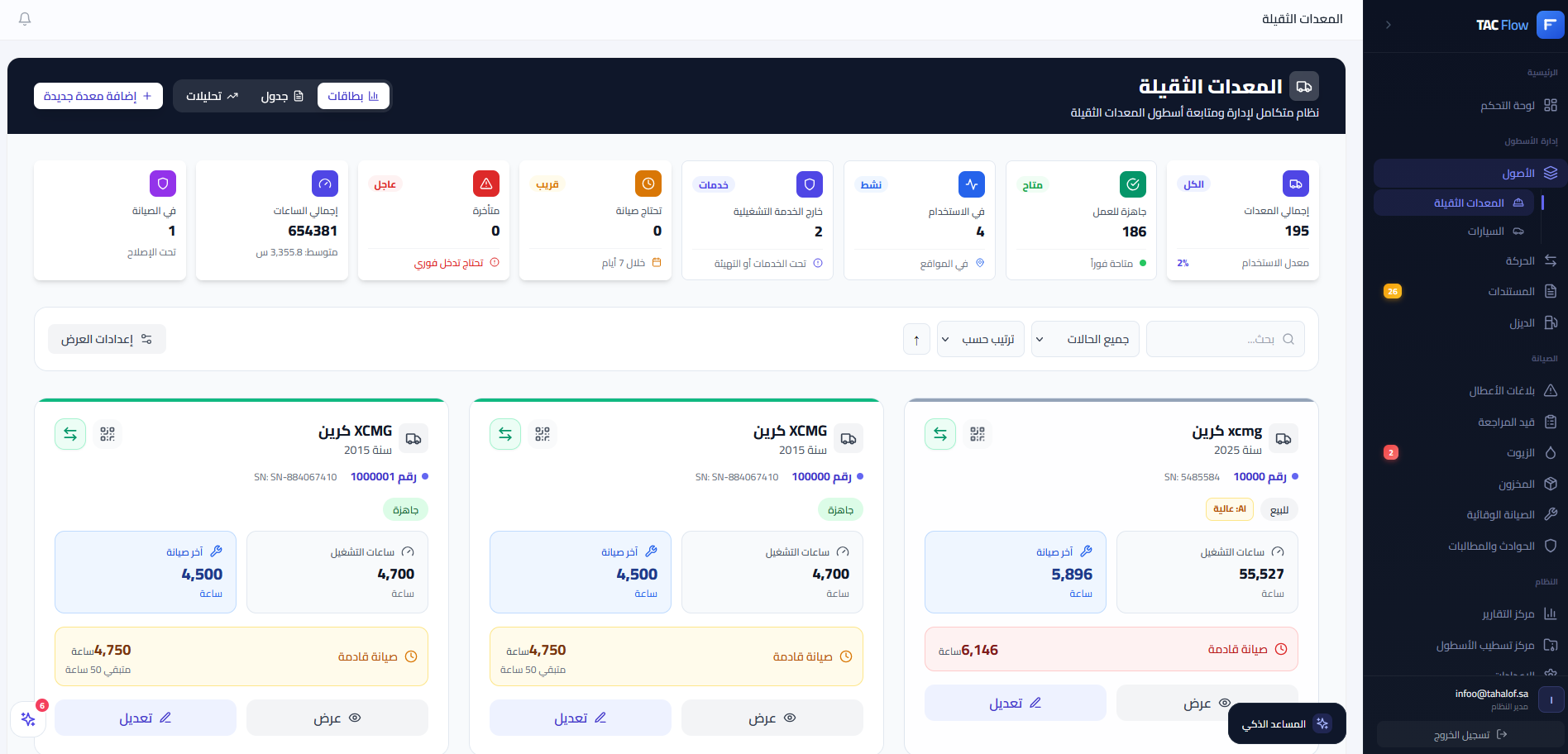Open the AI assistant sparkle icon with badge

click(28, 718)
